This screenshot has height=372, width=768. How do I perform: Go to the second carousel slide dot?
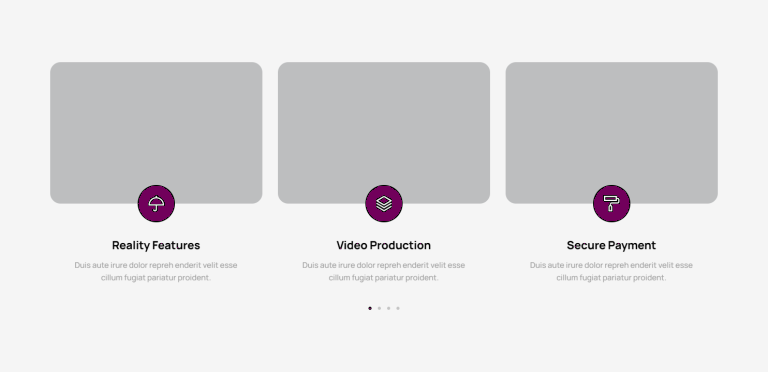point(379,308)
